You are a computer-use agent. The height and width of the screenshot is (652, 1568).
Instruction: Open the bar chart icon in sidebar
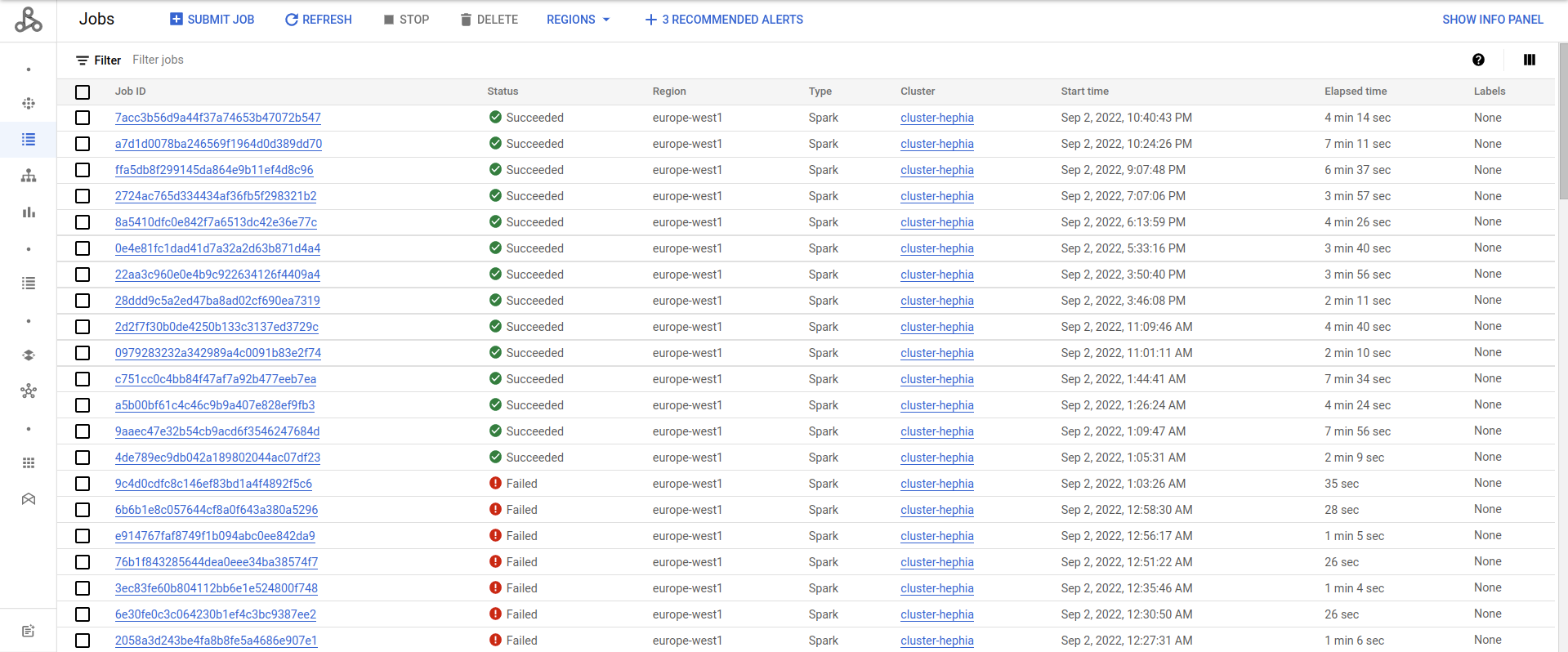click(29, 212)
